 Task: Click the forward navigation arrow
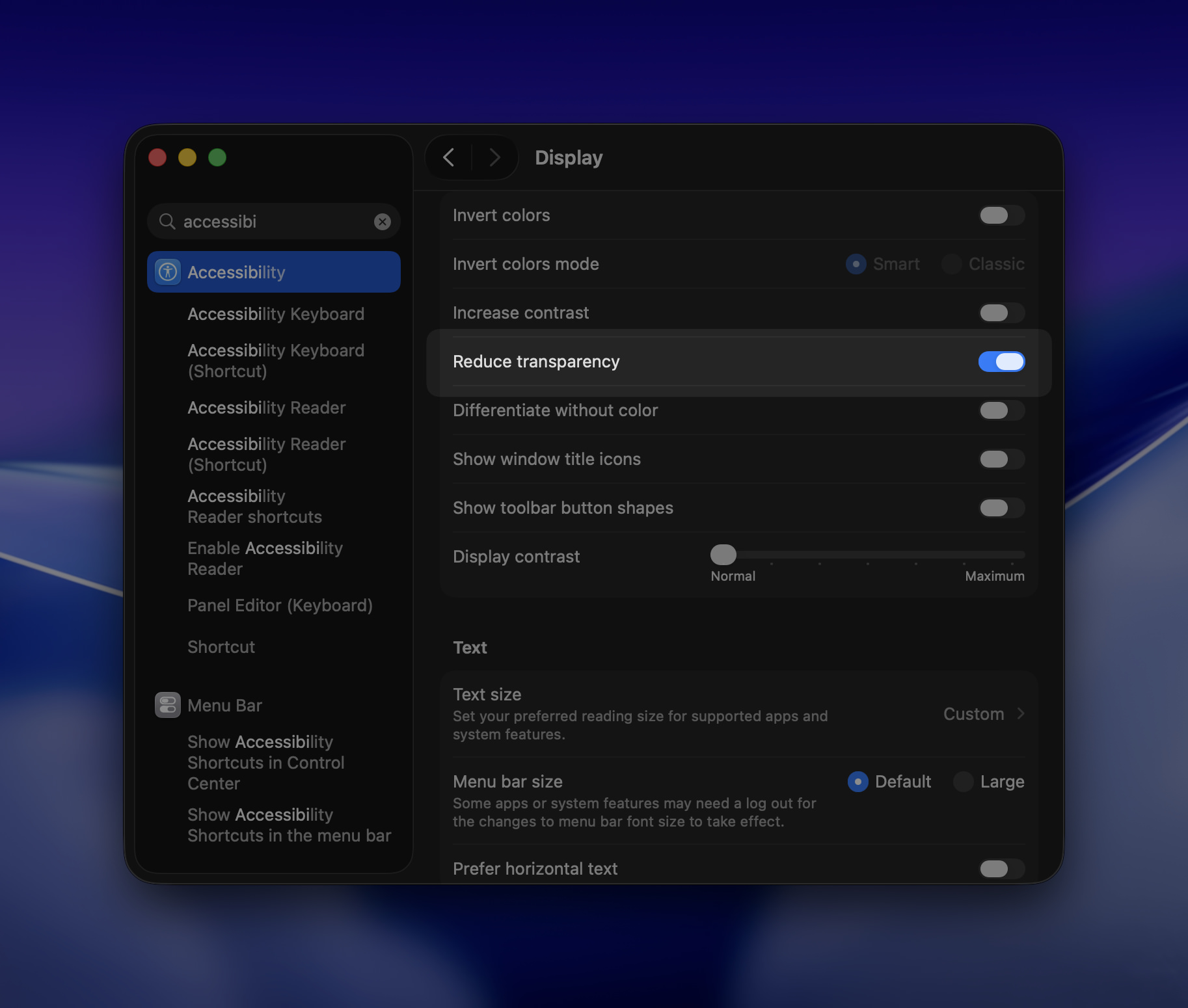point(494,157)
